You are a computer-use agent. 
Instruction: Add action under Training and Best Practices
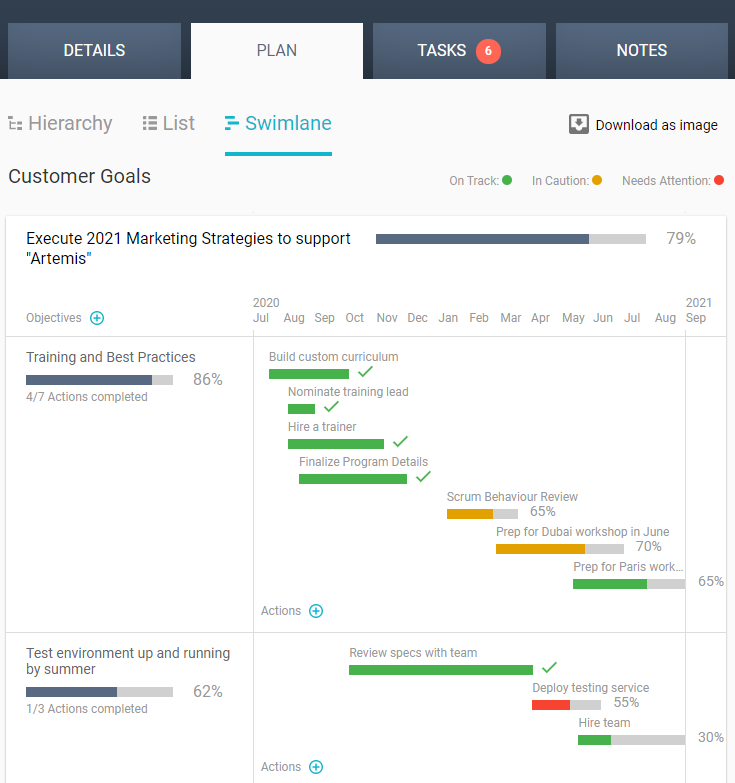coord(316,611)
